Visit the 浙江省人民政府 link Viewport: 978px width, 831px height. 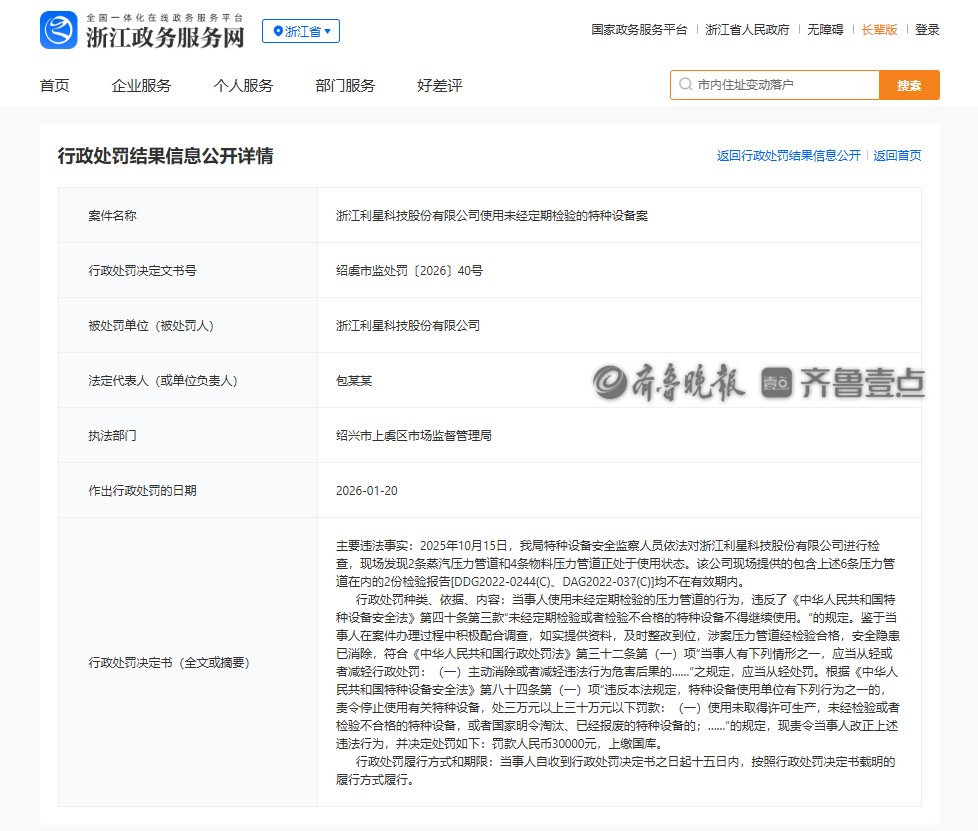[744, 30]
